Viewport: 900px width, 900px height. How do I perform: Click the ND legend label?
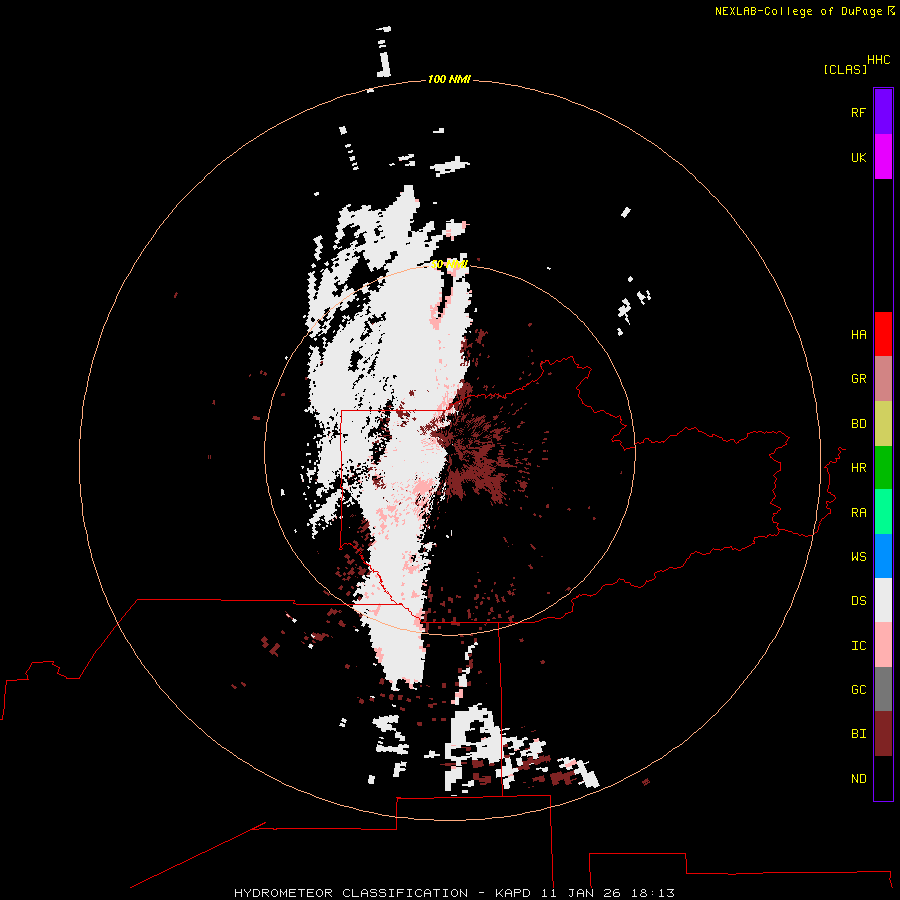tap(858, 779)
